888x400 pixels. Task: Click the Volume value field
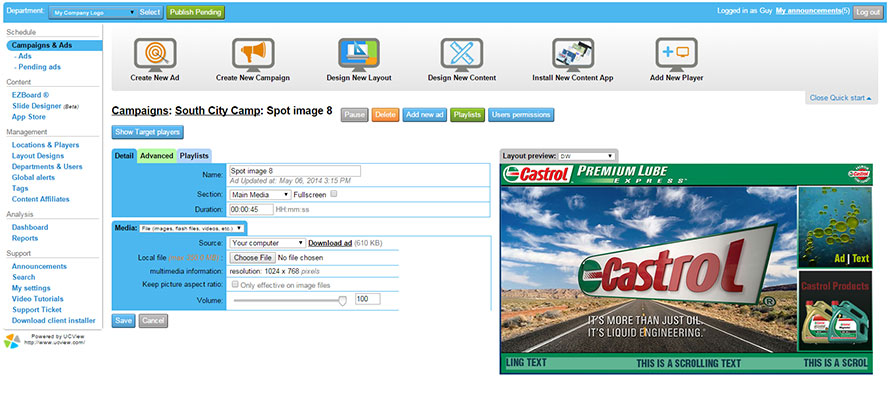(x=368, y=299)
